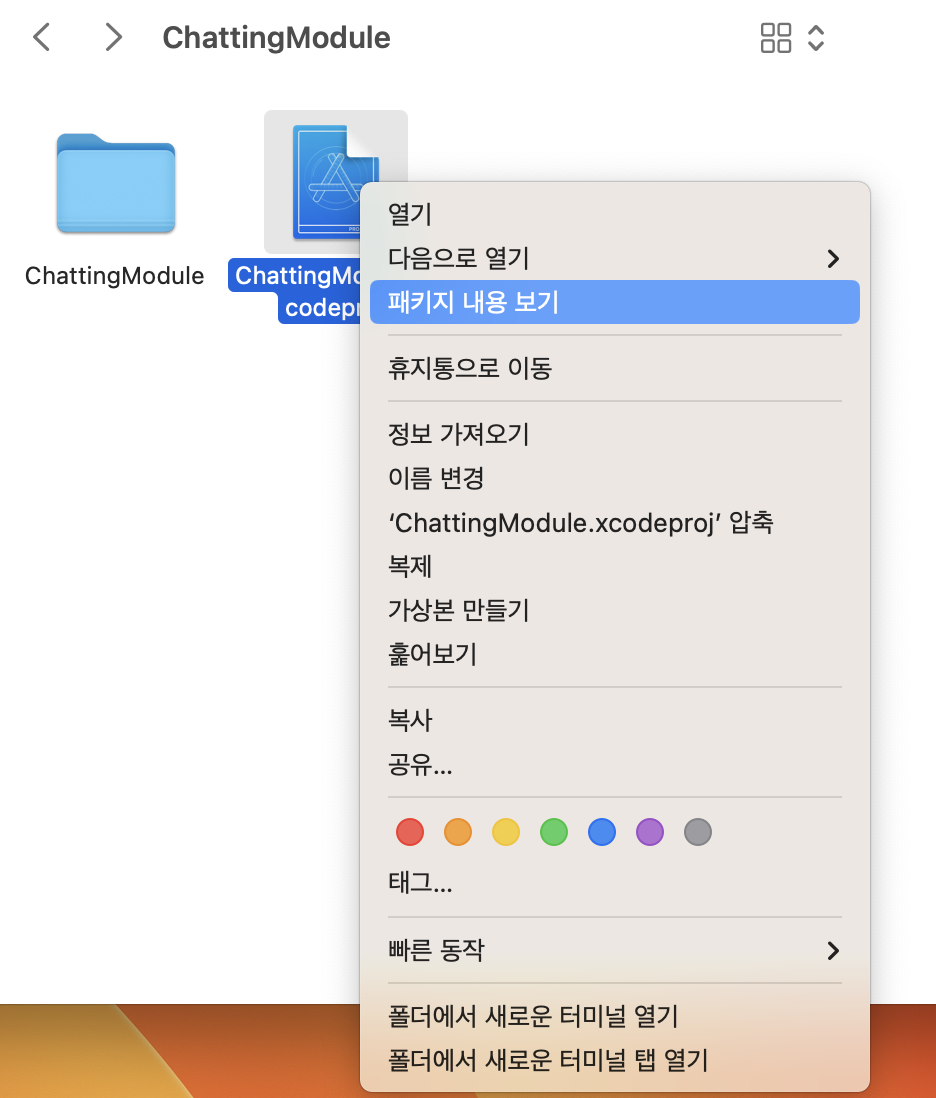This screenshot has width=936, height=1098.
Task: Apply the blue tag color
Action: point(602,832)
